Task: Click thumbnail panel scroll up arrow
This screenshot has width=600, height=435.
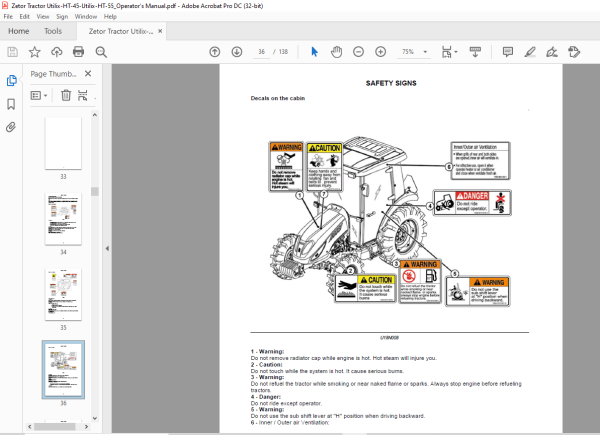Action: [x=95, y=115]
